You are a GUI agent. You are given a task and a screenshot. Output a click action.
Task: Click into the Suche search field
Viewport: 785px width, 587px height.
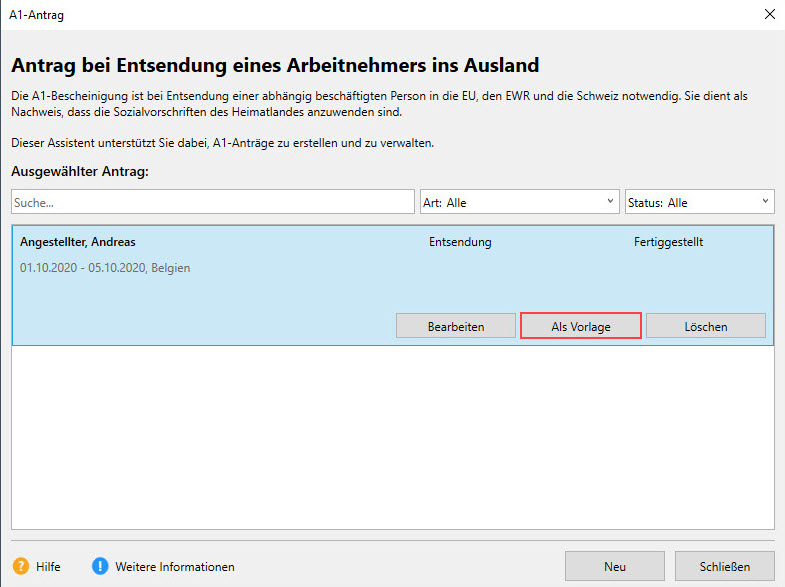click(212, 202)
